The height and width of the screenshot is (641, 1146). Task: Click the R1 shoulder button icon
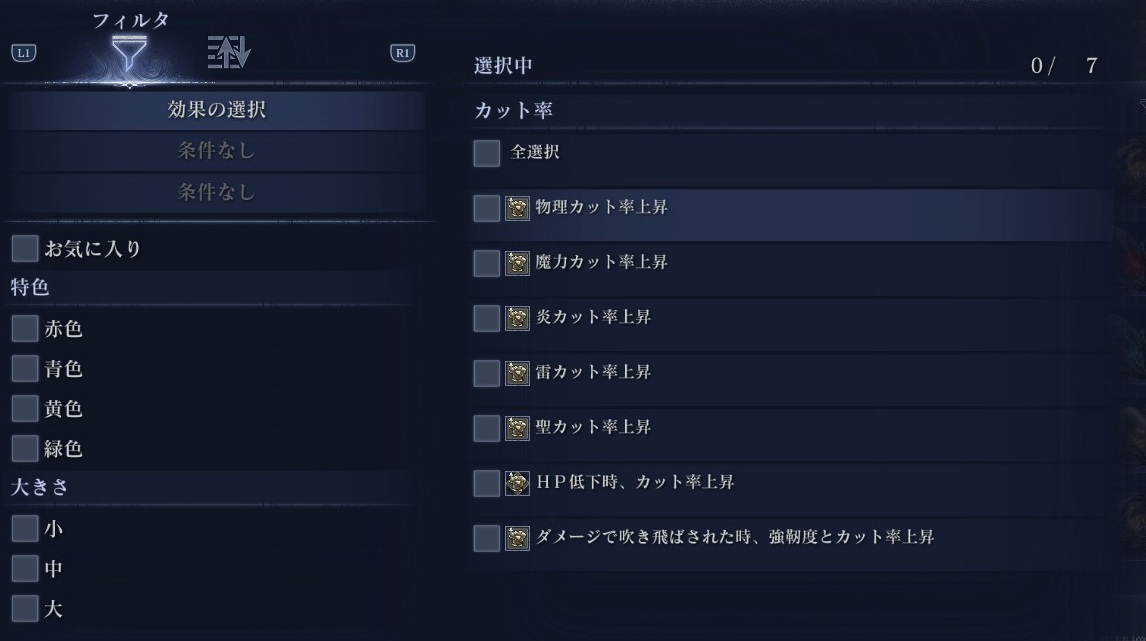tap(403, 53)
